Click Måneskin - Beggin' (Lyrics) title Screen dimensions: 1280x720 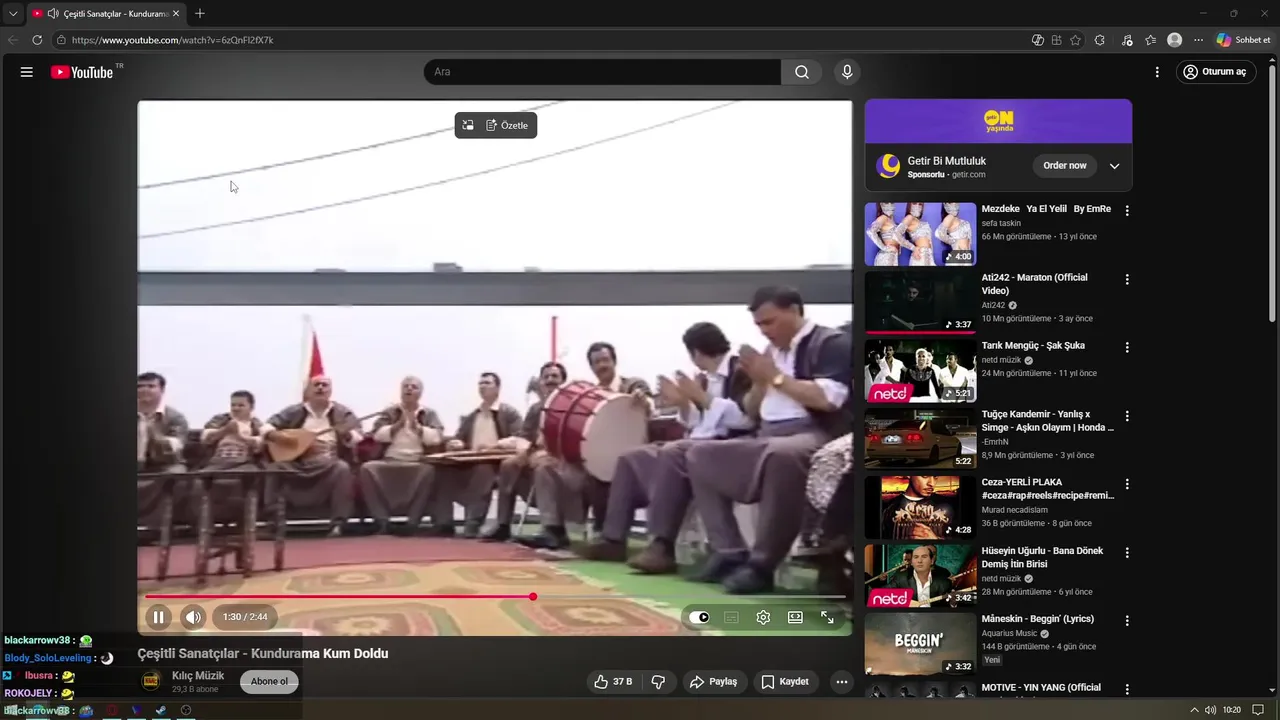(1038, 619)
